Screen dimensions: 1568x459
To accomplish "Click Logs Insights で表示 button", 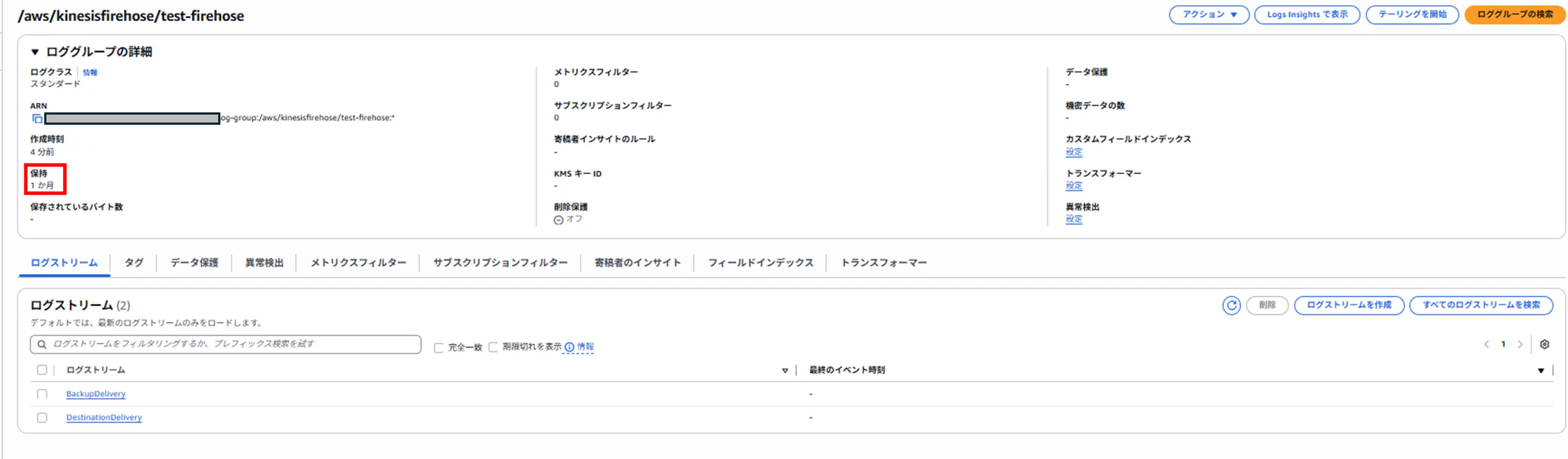I will point(1307,15).
